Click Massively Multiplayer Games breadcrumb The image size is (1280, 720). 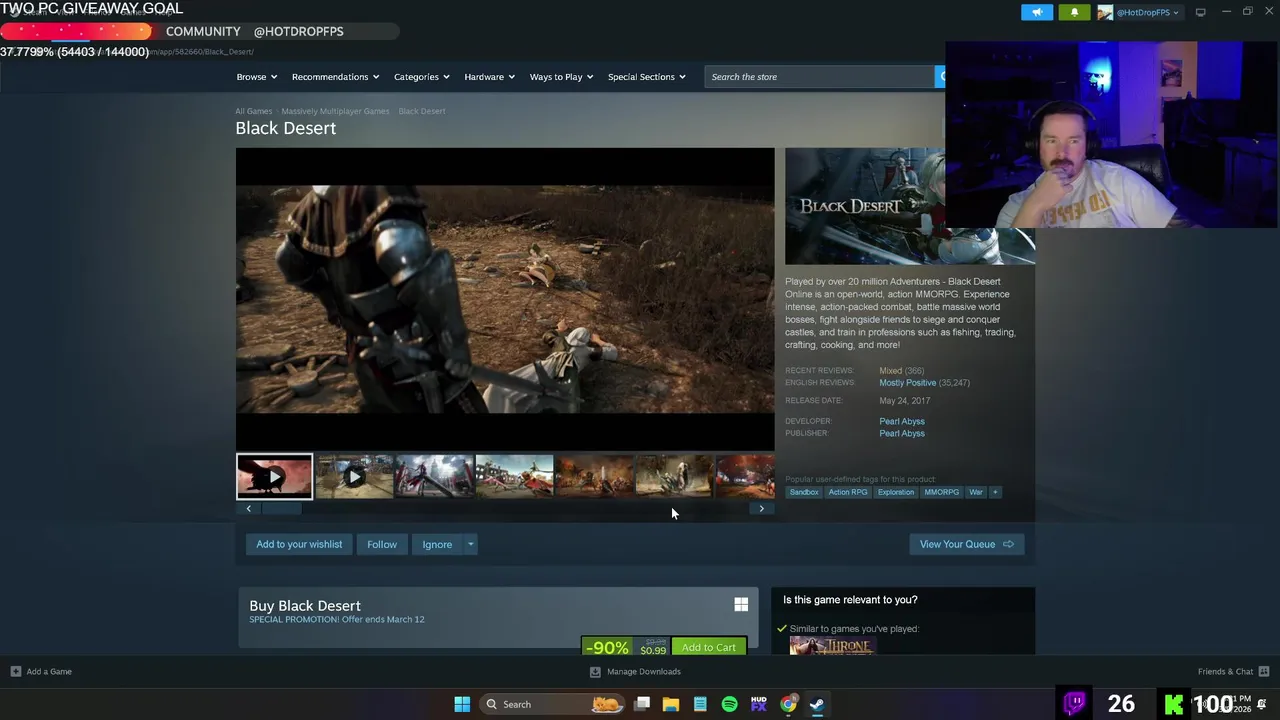pyautogui.click(x=335, y=111)
